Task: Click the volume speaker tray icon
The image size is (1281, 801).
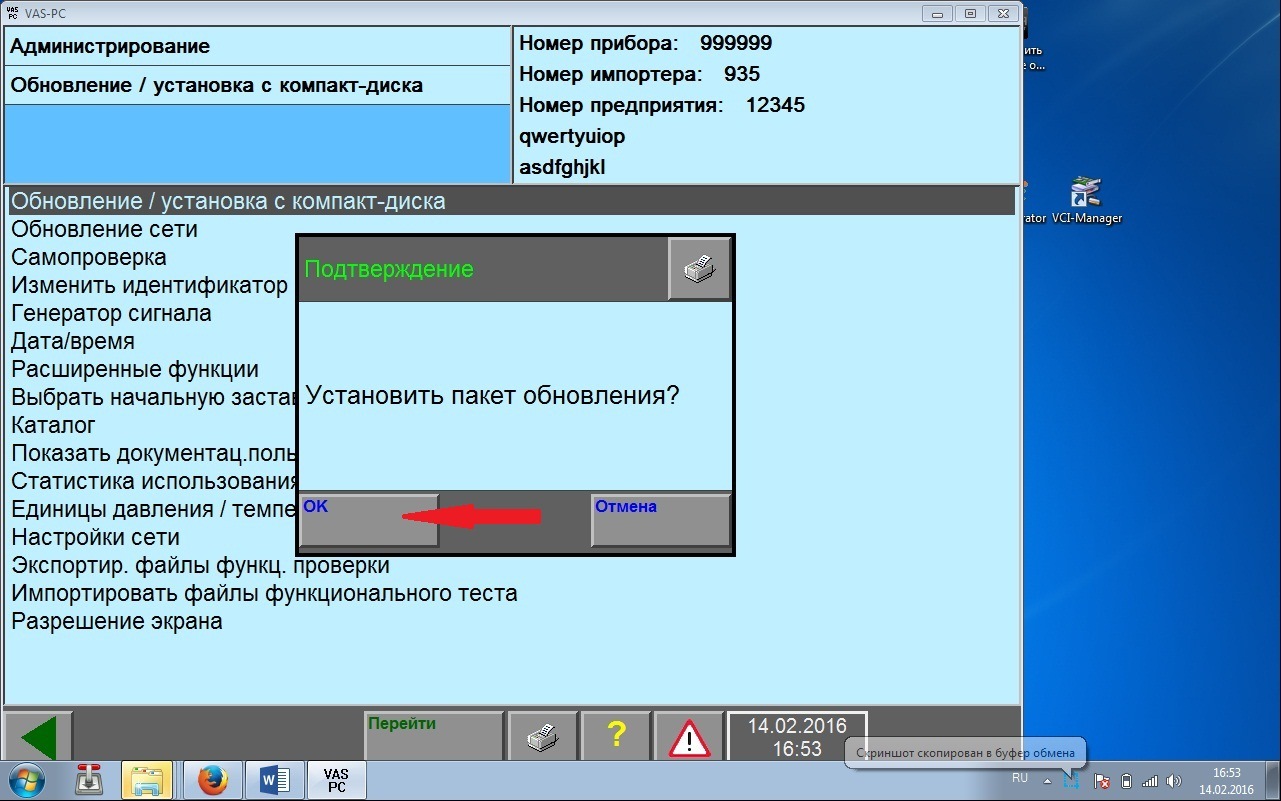Action: 1172,781
